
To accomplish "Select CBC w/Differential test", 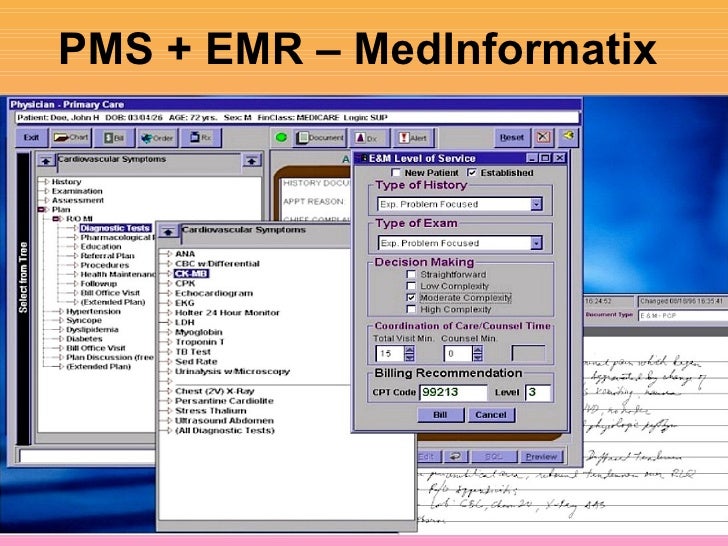I will pyautogui.click(x=217, y=264).
